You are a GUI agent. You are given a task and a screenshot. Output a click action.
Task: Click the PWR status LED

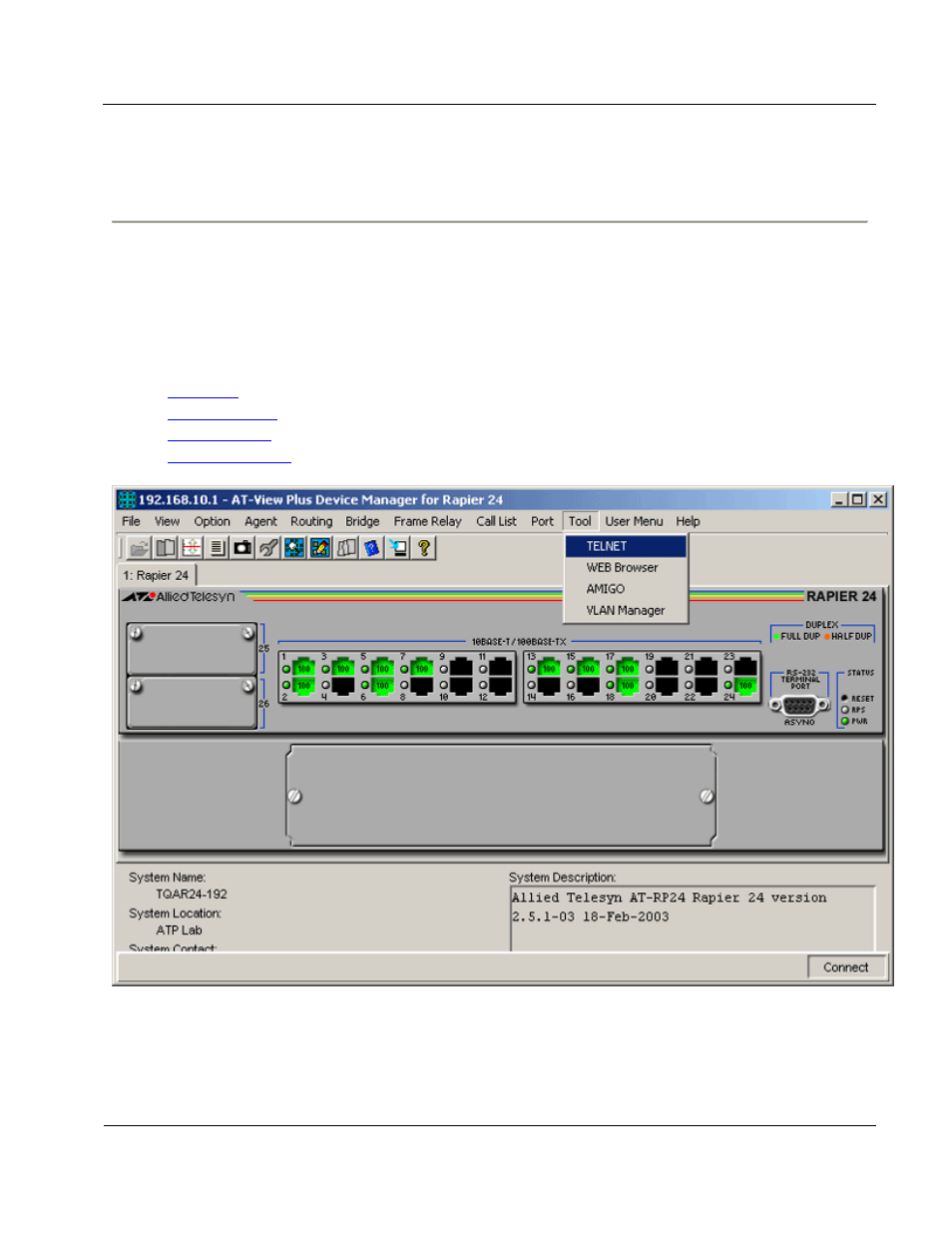pyautogui.click(x=845, y=721)
